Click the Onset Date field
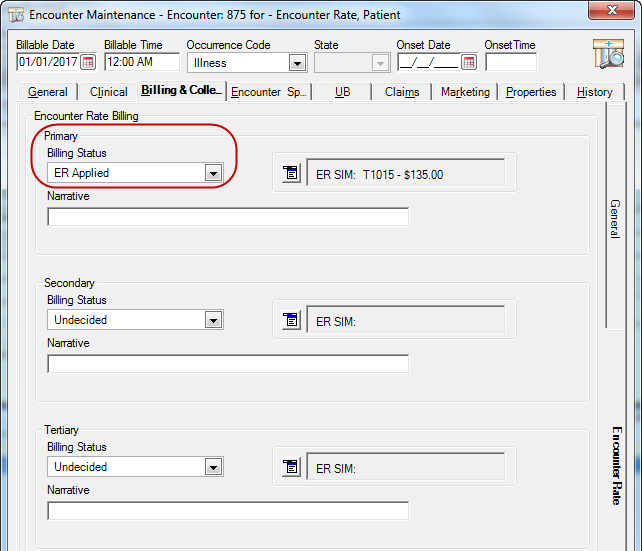Viewport: 642px width, 551px height. click(429, 62)
